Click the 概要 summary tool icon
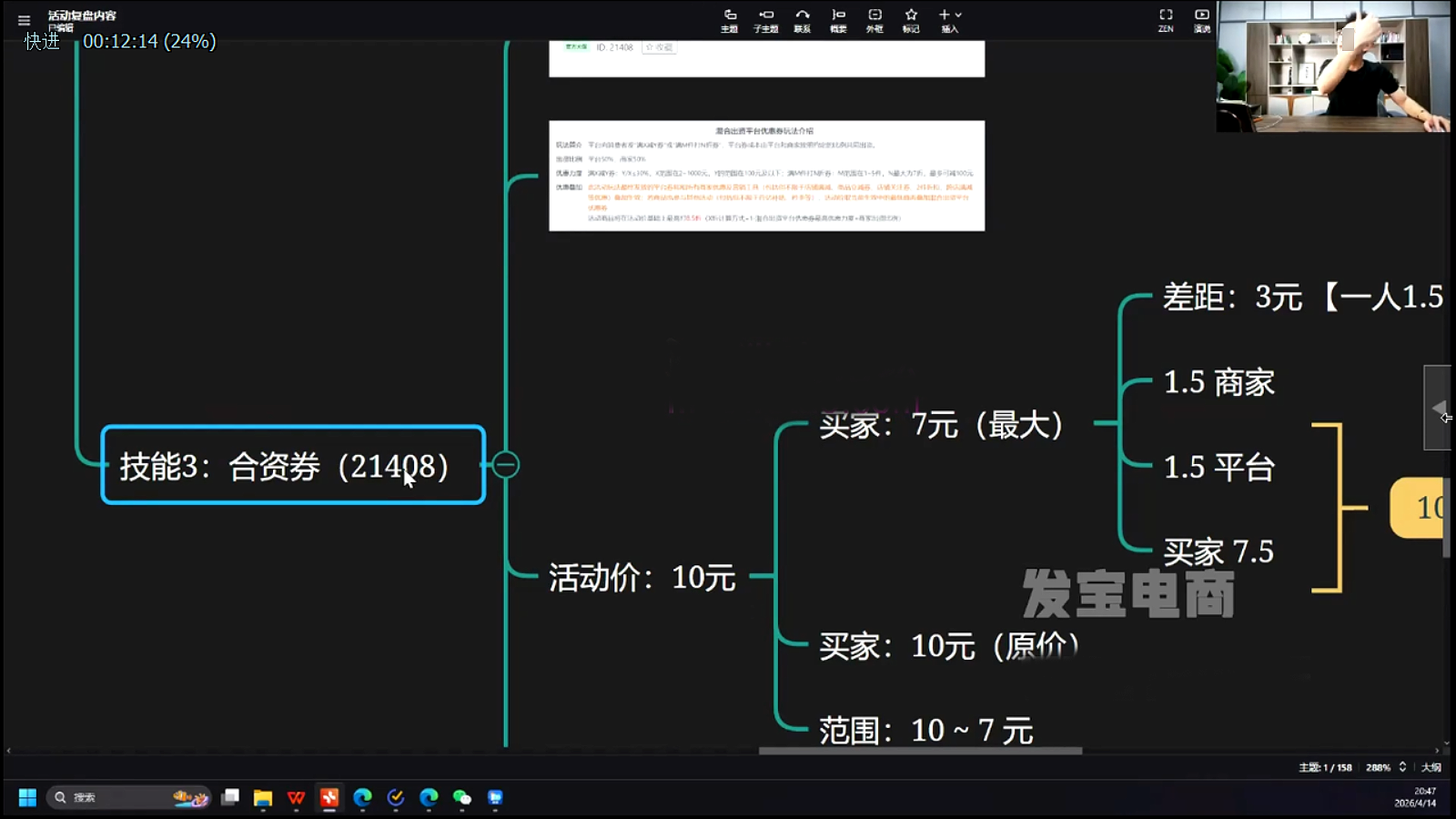The height and width of the screenshot is (819, 1456). (838, 20)
